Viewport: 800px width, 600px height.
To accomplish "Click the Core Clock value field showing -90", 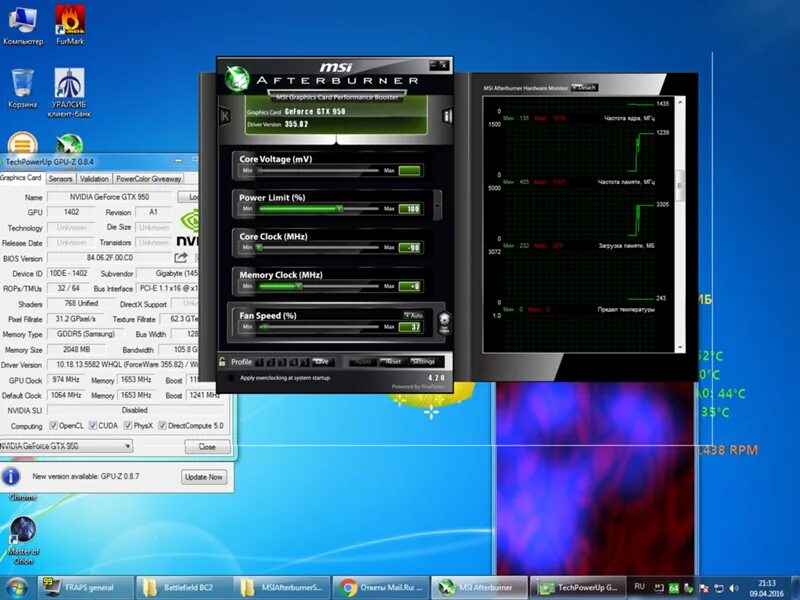I will coord(410,247).
